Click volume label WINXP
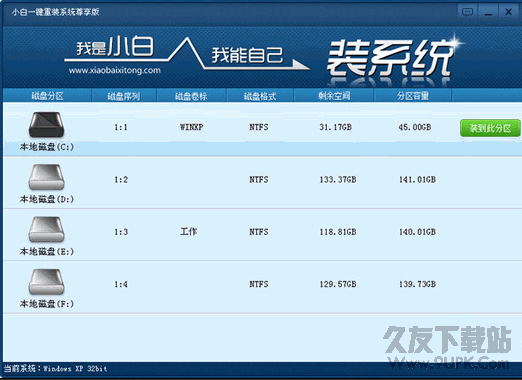 (192, 127)
